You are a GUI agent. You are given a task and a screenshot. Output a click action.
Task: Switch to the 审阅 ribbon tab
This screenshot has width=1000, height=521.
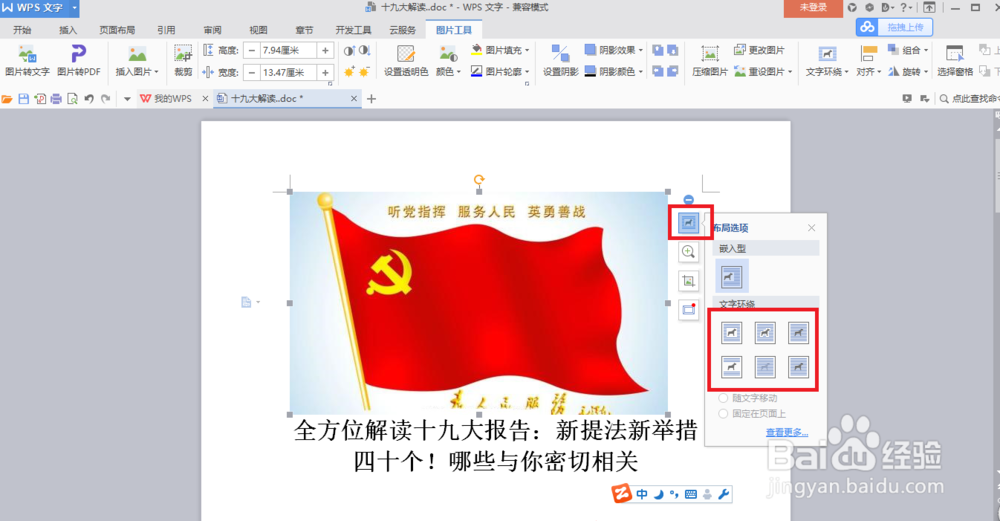pos(212,30)
